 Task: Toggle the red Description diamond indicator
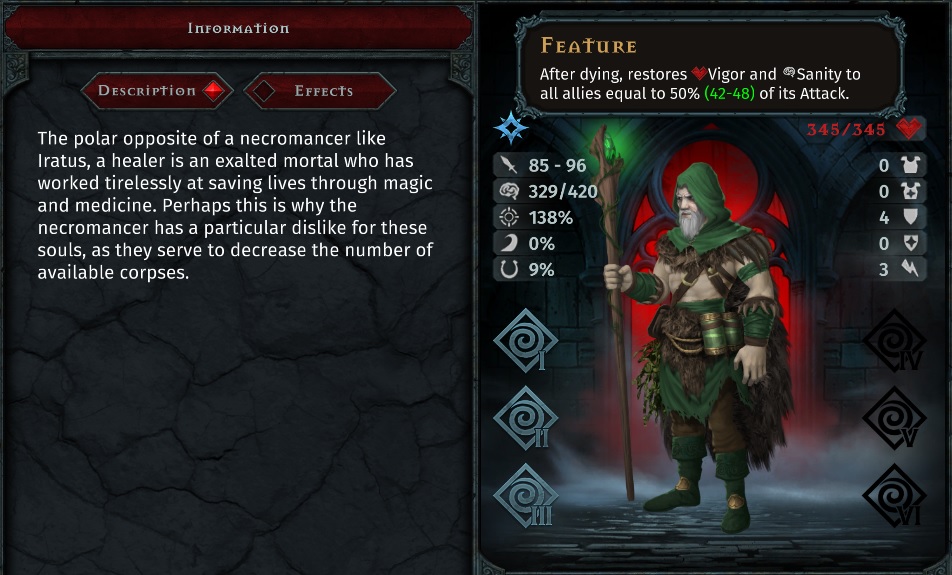(x=213, y=91)
